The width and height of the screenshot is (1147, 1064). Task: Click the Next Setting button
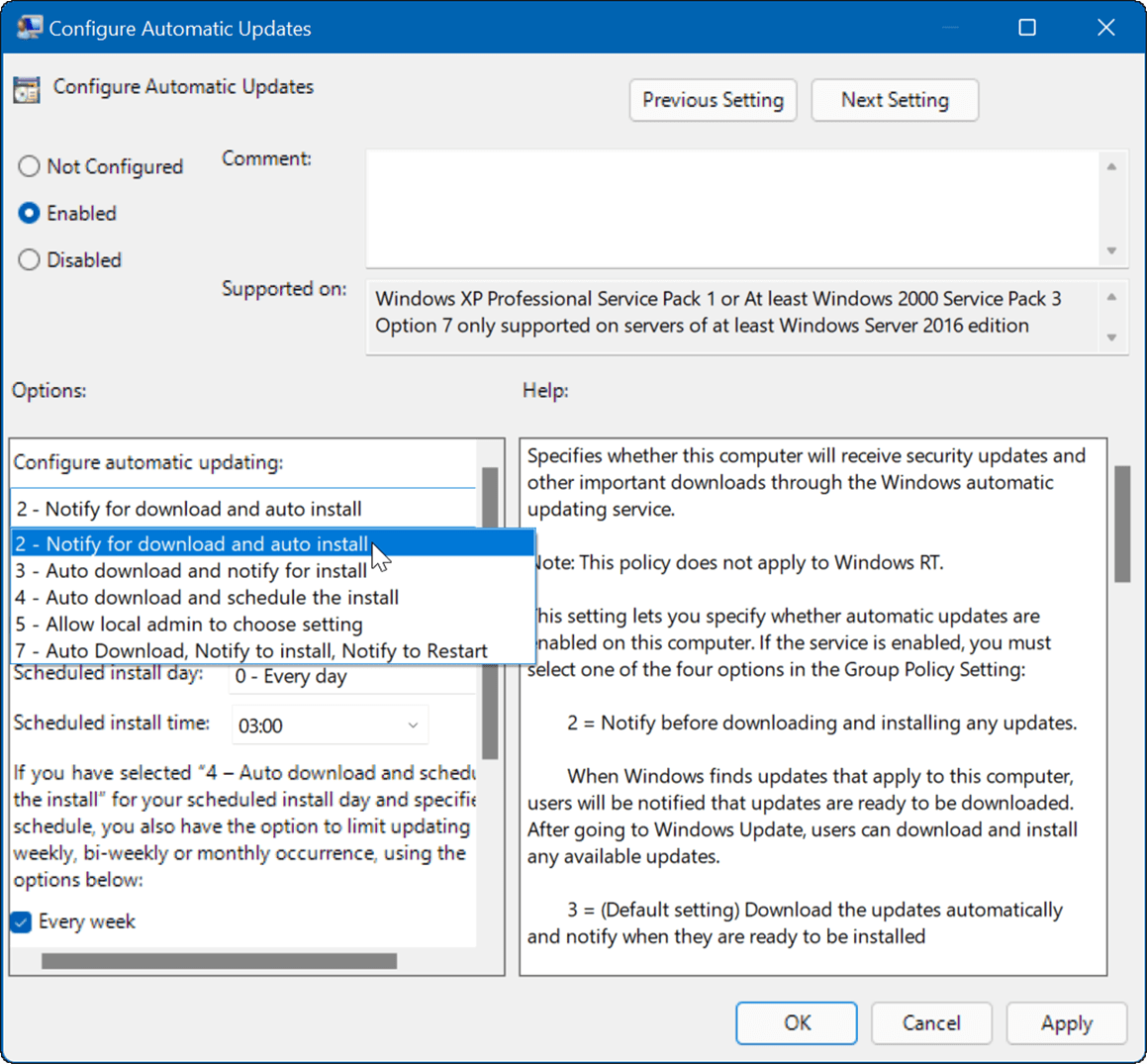point(894,100)
